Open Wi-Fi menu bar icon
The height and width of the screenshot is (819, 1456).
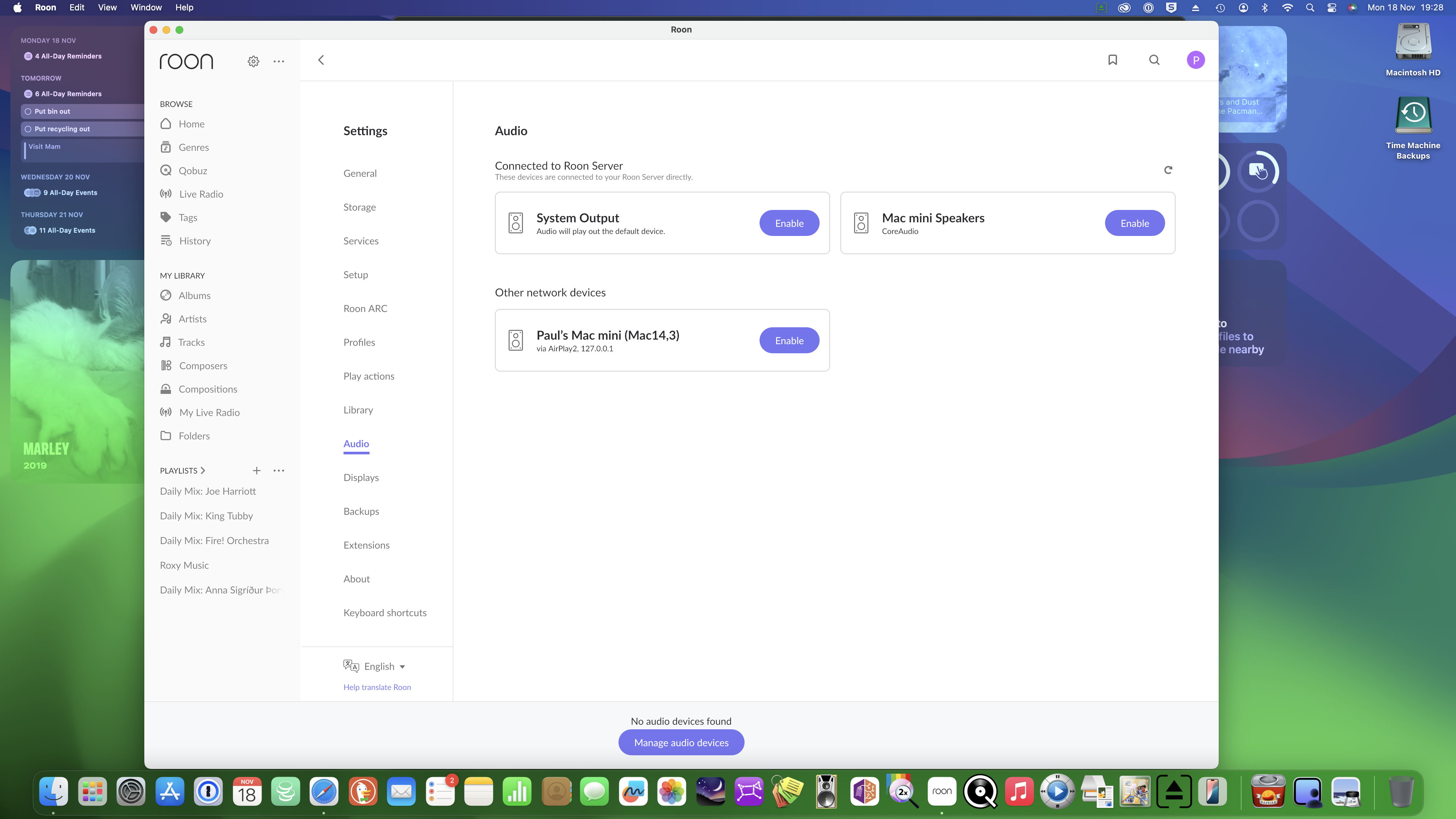1288,7
